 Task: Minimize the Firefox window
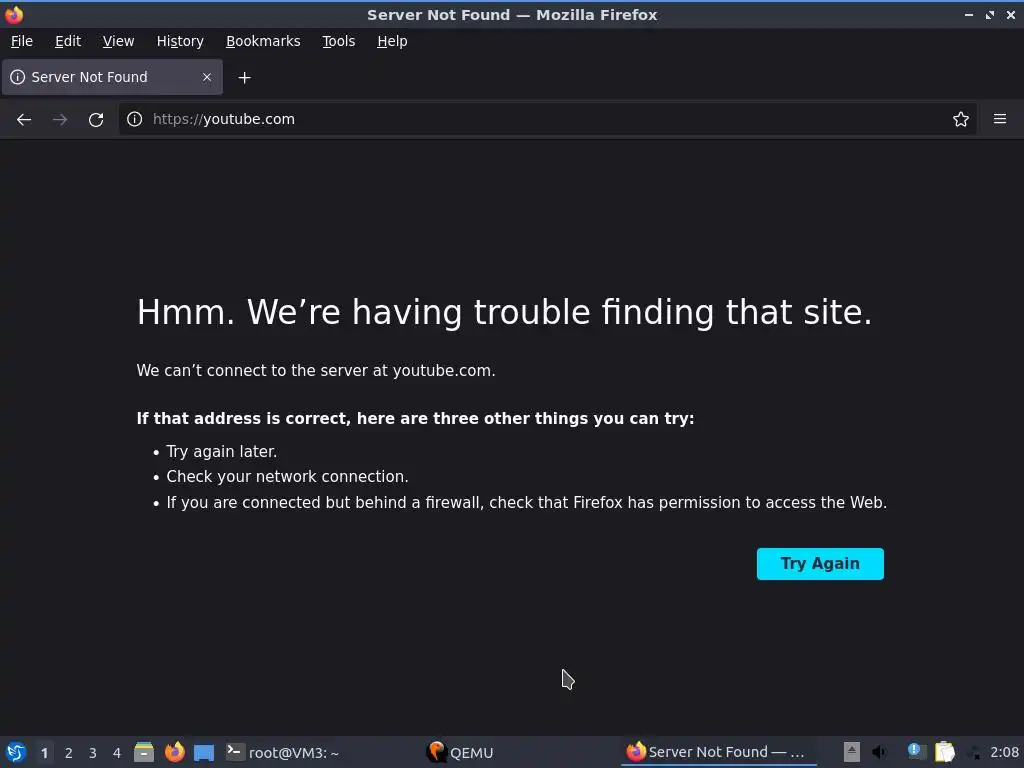tap(968, 14)
